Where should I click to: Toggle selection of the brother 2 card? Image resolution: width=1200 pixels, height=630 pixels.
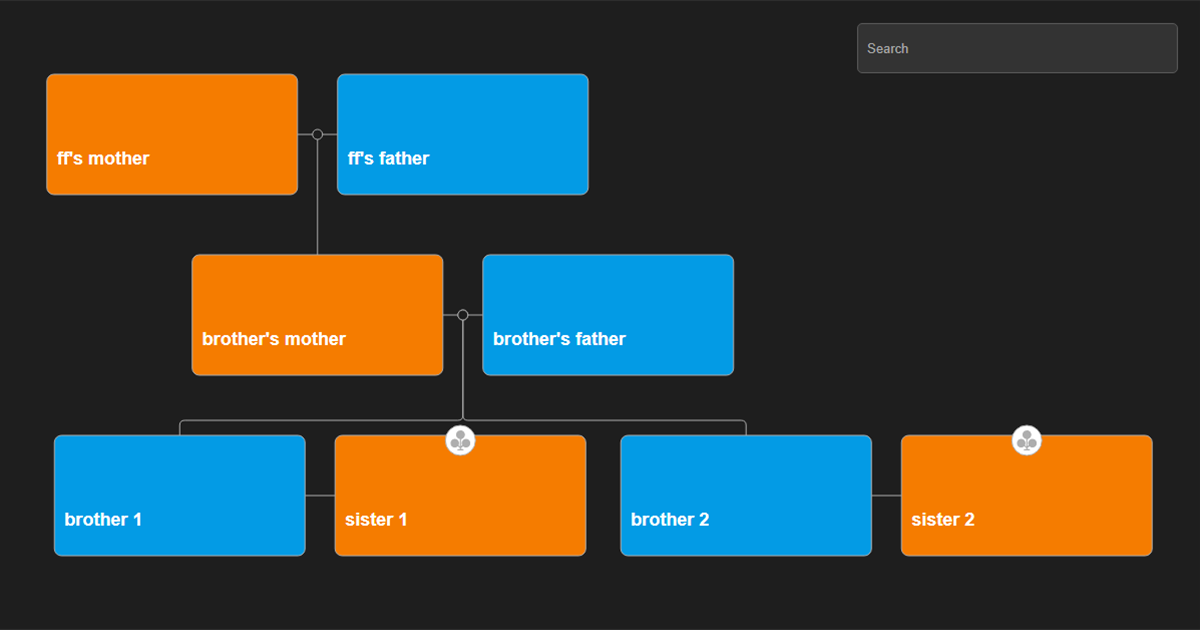pyautogui.click(x=746, y=495)
